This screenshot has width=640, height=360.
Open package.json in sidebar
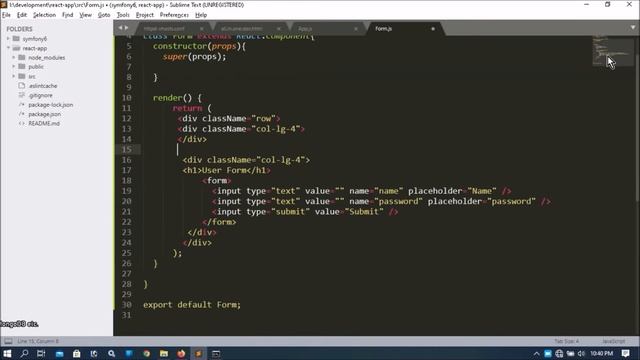[x=44, y=114]
